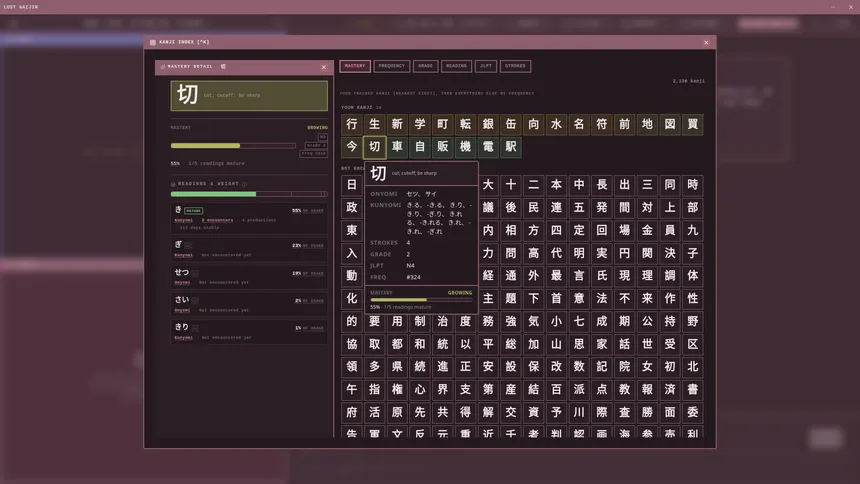Select the 委 kanji tile
Screen dimensions: 860x484
point(693,412)
